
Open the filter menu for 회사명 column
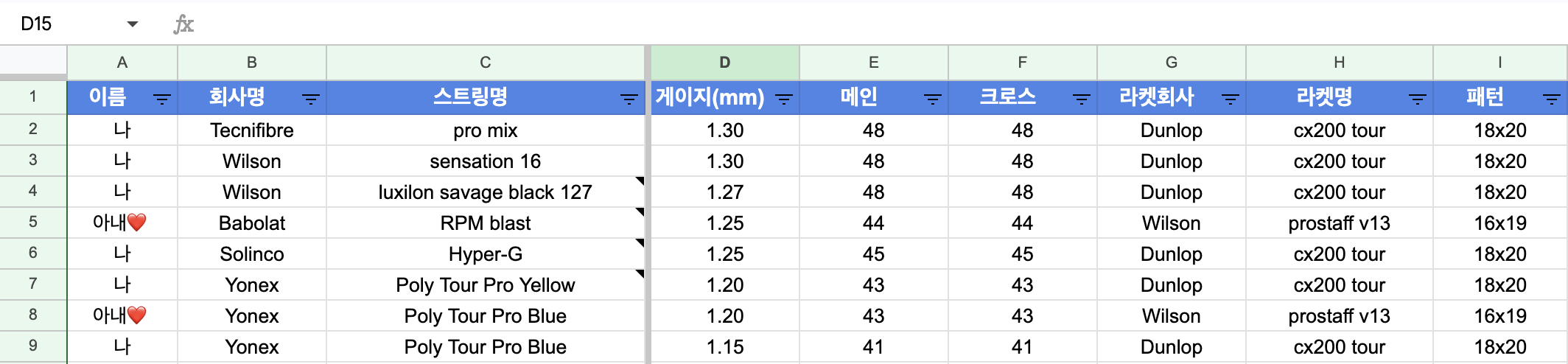[x=310, y=99]
